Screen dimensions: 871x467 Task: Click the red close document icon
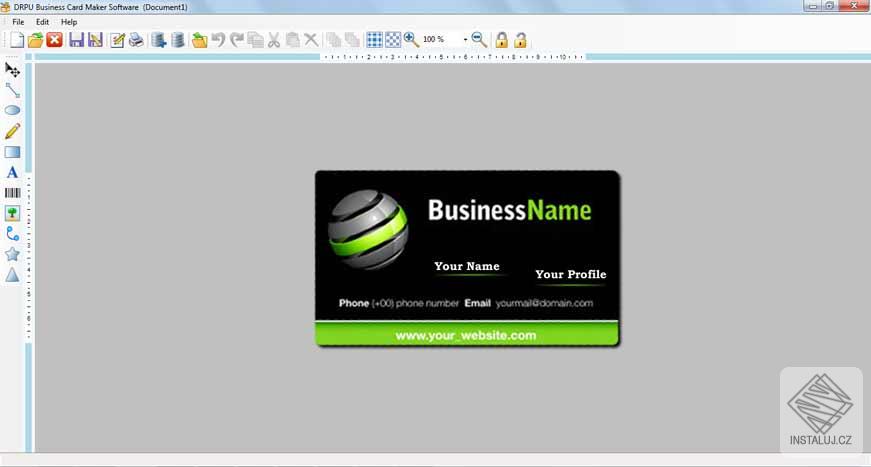(54, 40)
